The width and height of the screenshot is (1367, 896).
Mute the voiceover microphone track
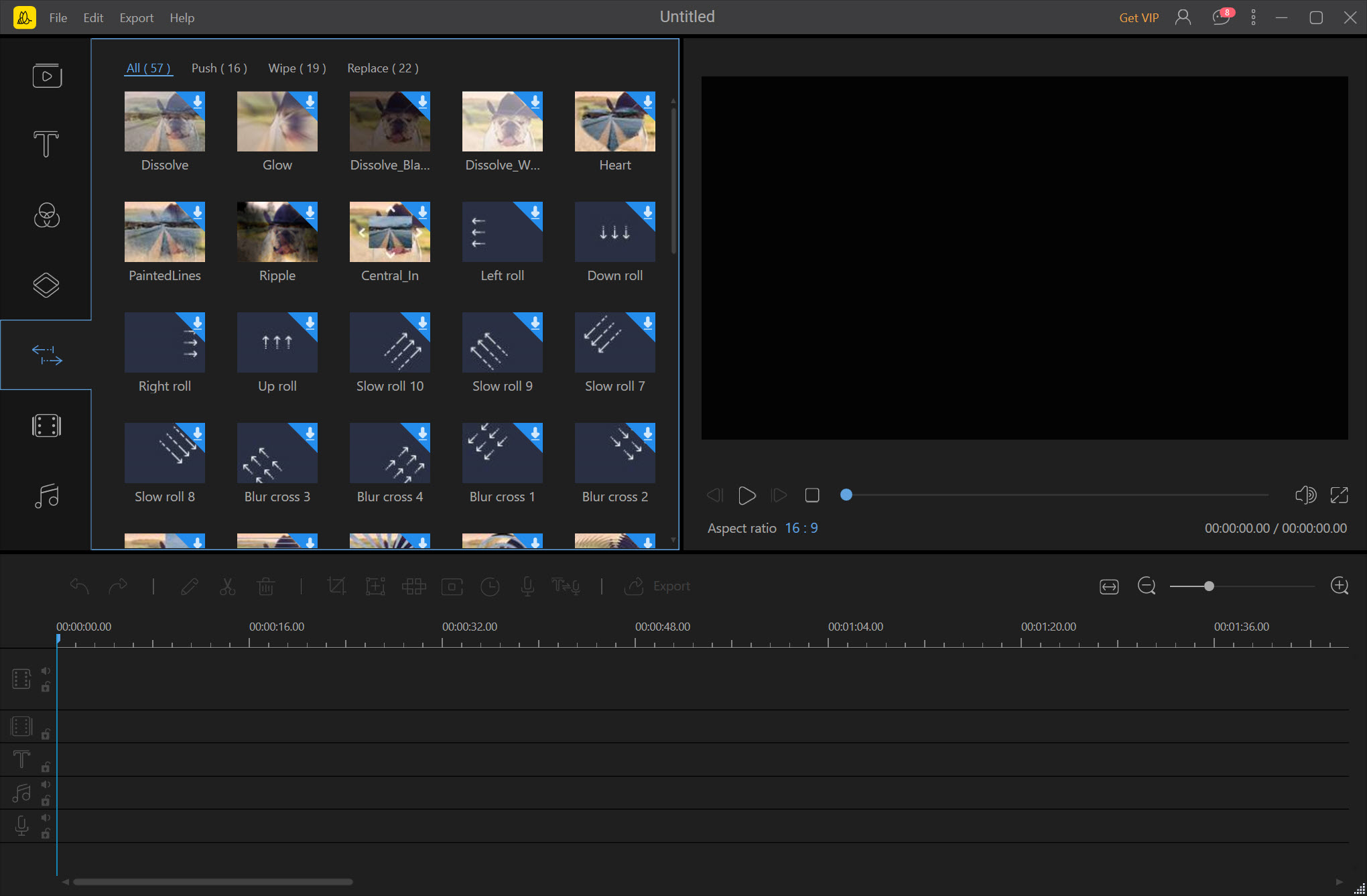46,818
